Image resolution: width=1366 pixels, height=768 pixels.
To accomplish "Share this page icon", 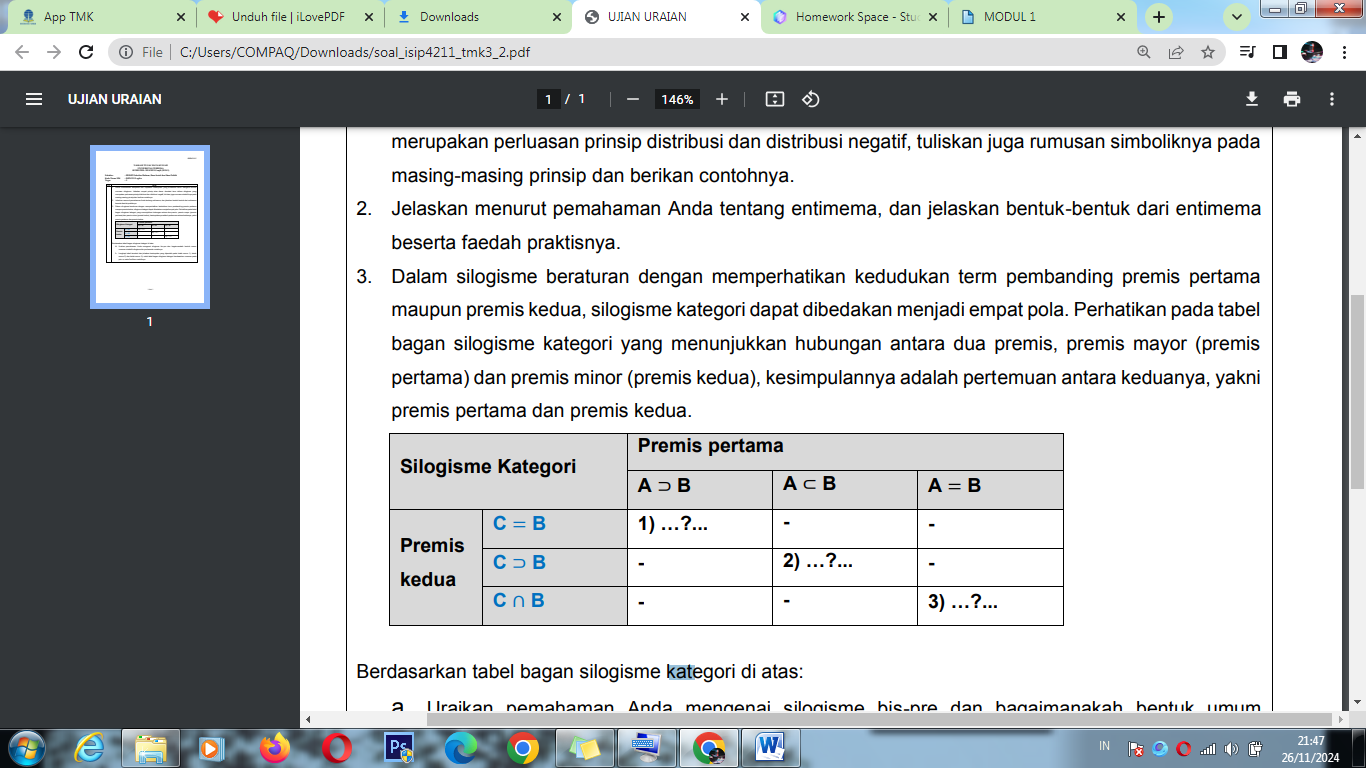I will pos(1176,52).
